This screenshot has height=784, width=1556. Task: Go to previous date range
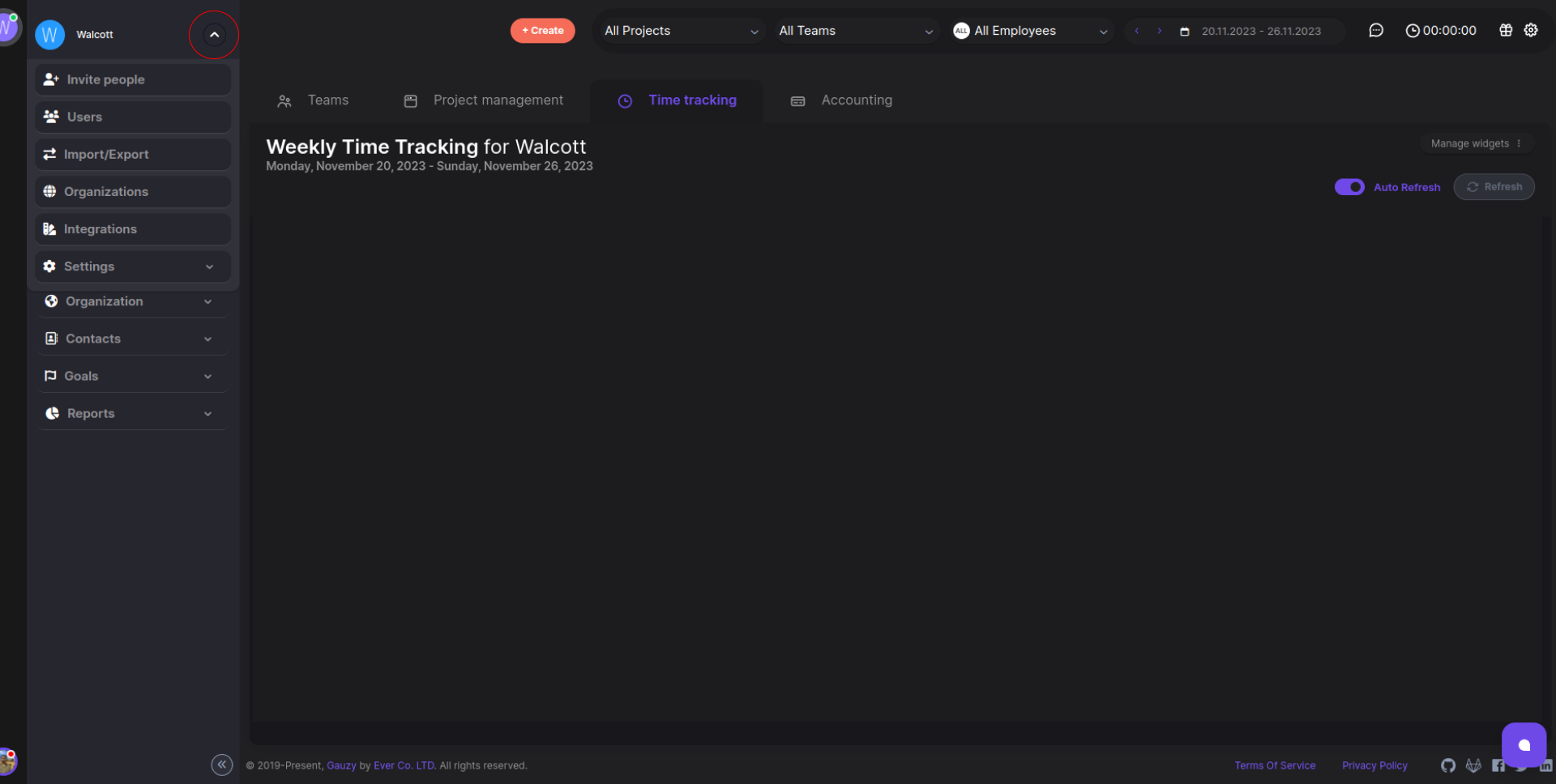[1137, 31]
